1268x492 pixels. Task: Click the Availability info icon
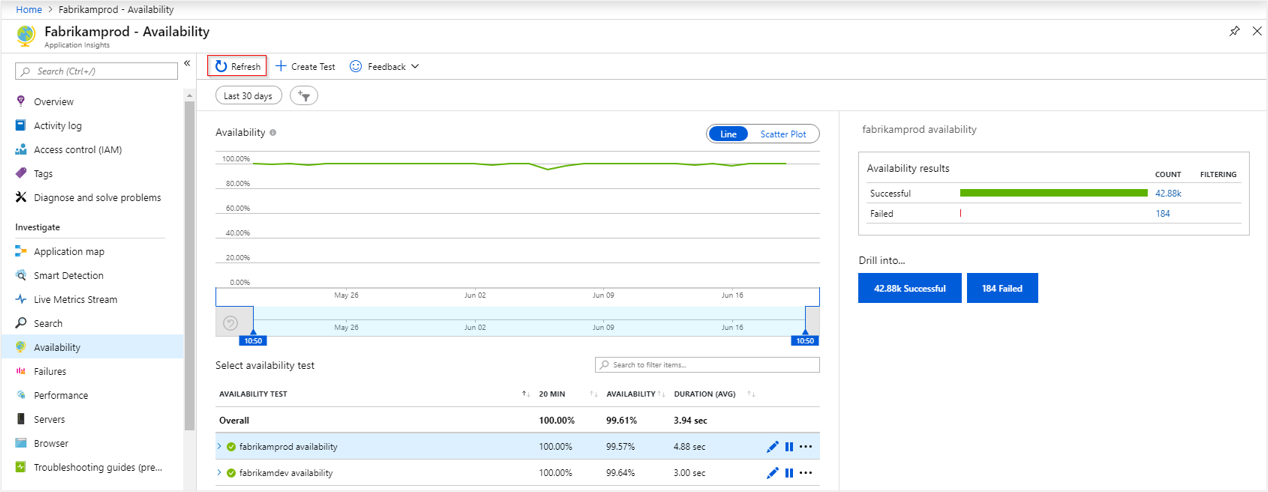click(273, 133)
